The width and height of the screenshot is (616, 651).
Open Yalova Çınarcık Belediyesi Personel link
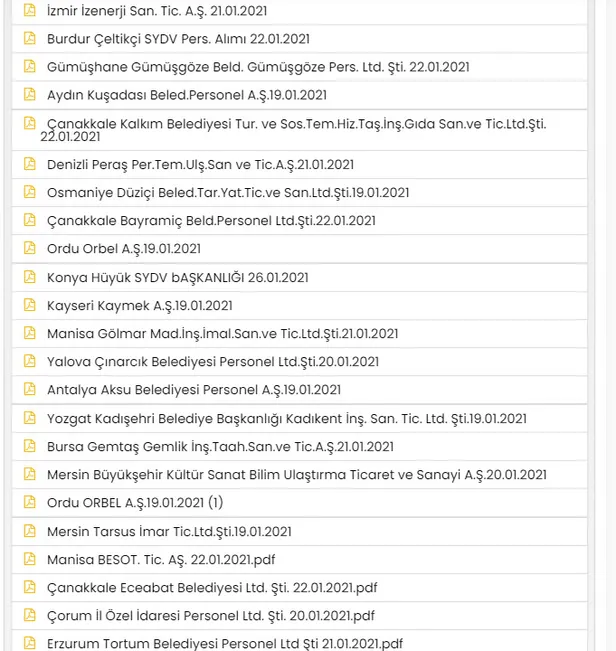212,361
